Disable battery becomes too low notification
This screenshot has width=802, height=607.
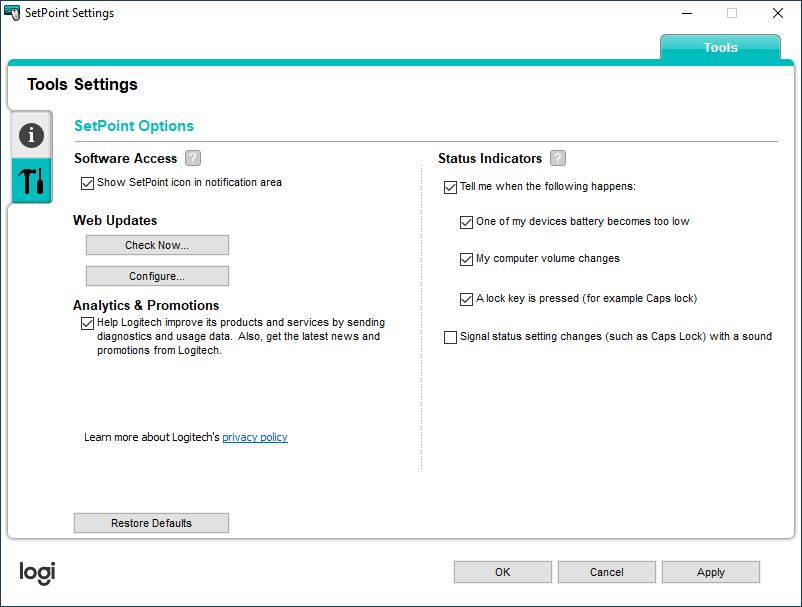(x=466, y=222)
